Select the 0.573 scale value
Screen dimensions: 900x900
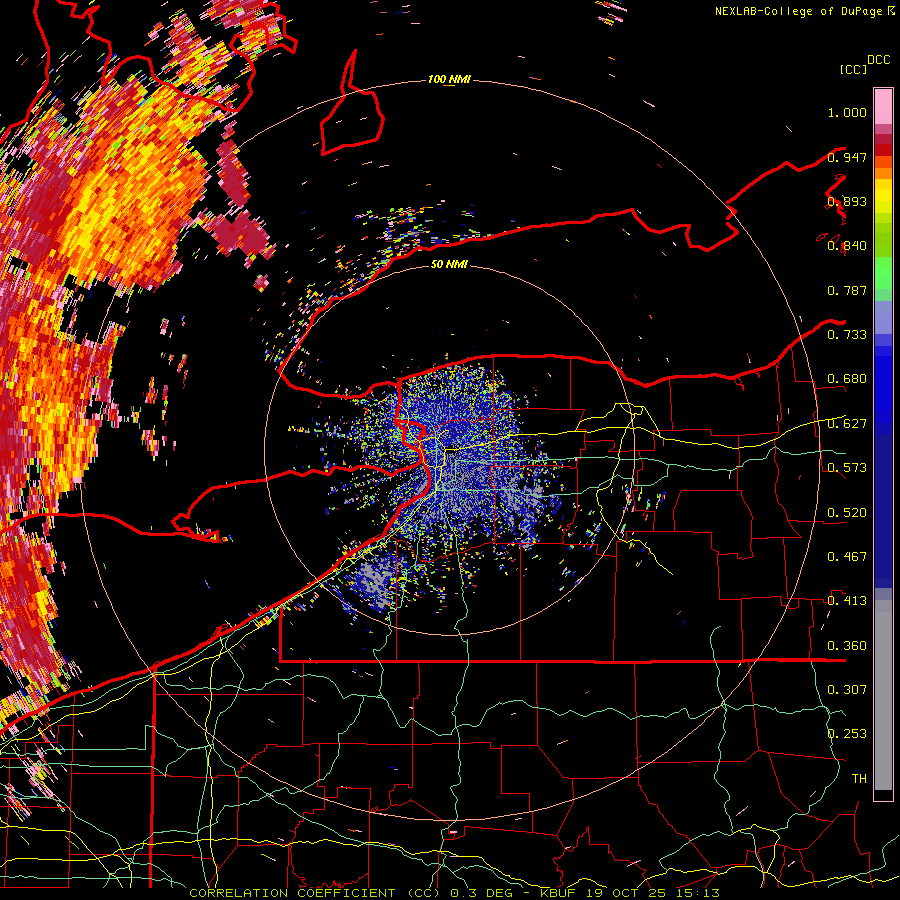[847, 468]
